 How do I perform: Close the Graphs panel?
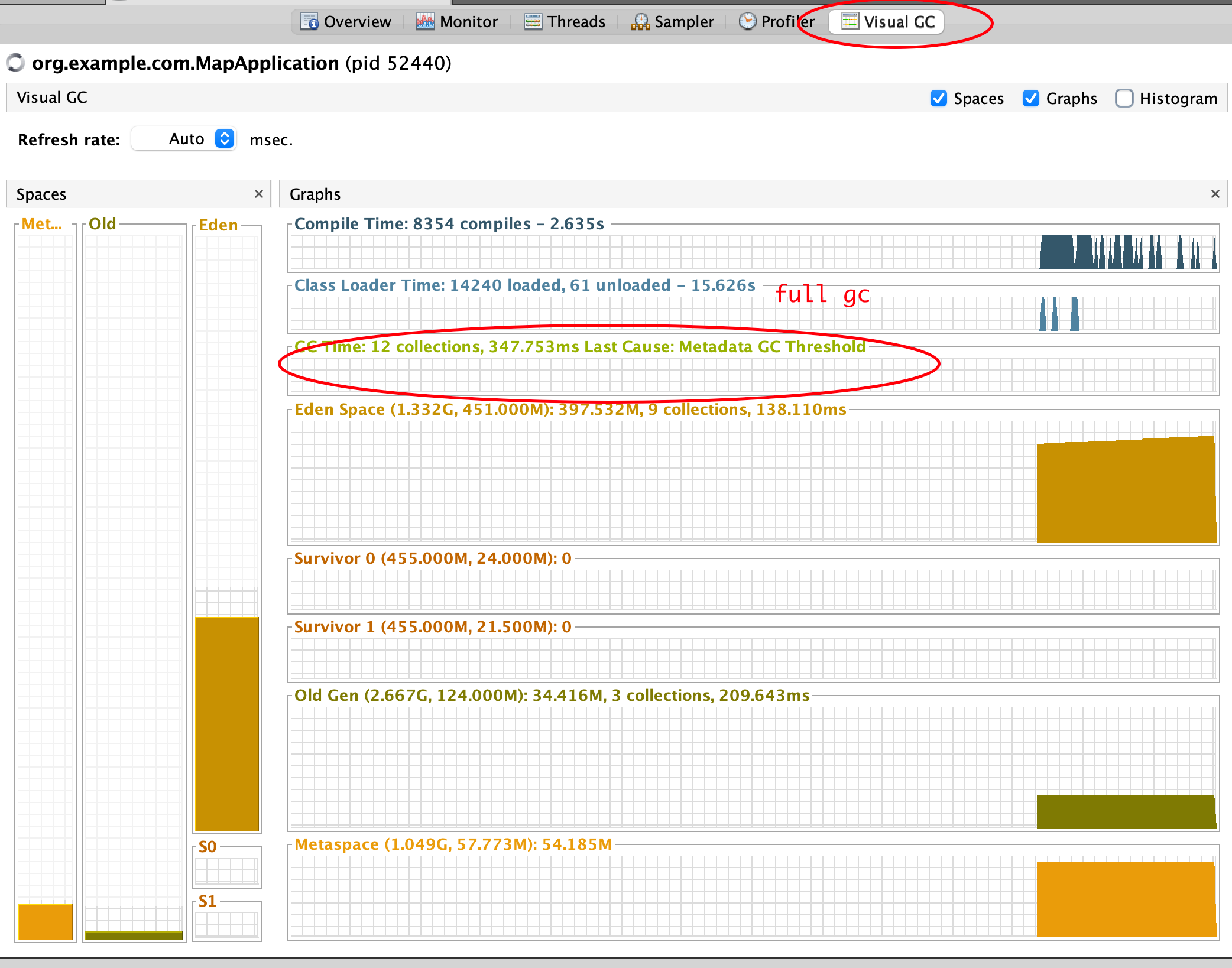click(x=1215, y=194)
